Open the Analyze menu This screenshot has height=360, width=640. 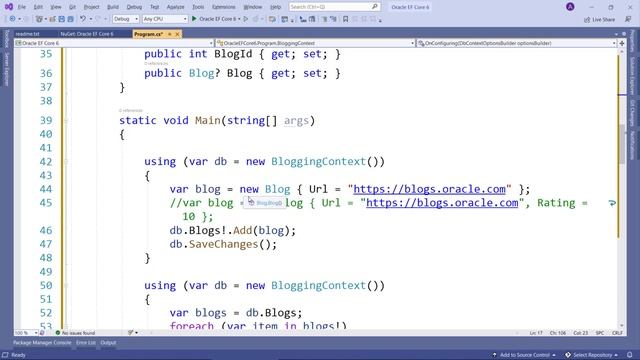176,7
